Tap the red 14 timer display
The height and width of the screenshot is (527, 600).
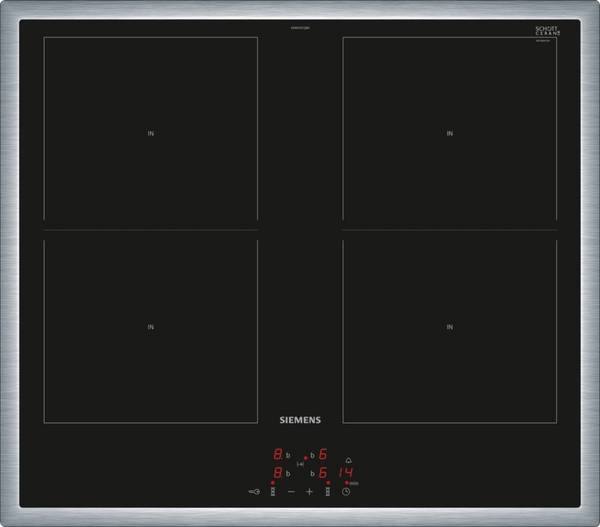tap(346, 473)
